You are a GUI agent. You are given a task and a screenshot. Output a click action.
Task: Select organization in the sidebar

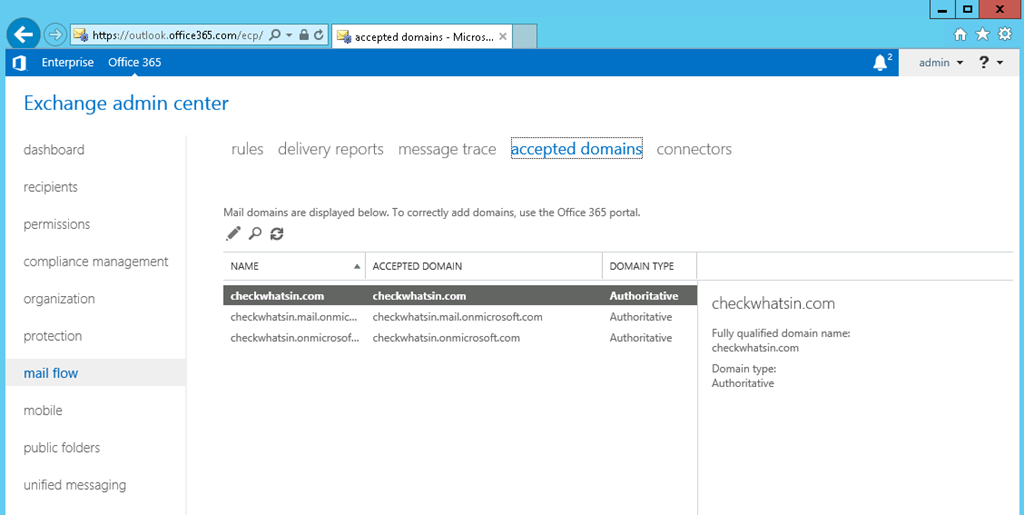point(59,298)
